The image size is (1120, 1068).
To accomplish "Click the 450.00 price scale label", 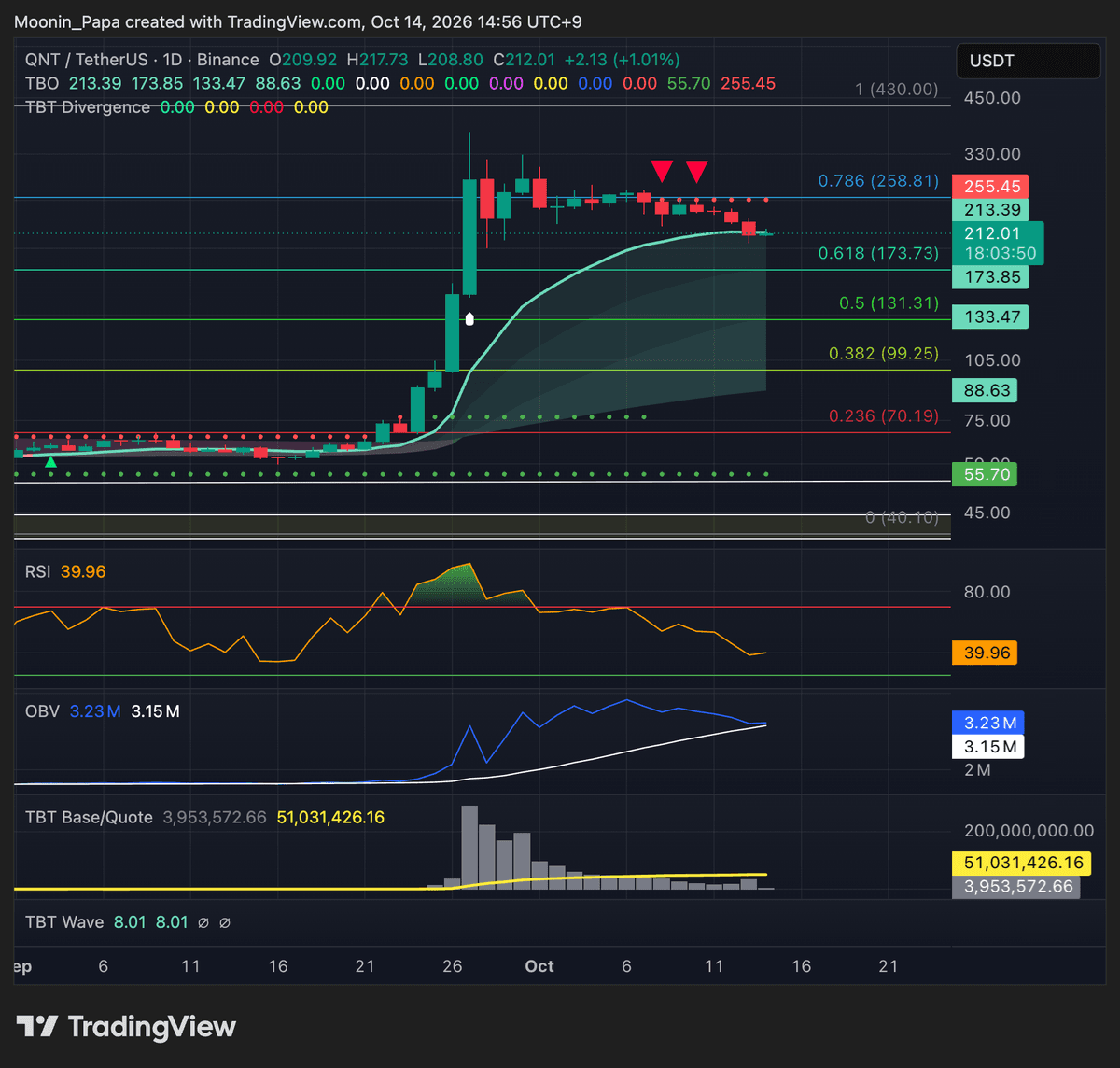I will [992, 98].
